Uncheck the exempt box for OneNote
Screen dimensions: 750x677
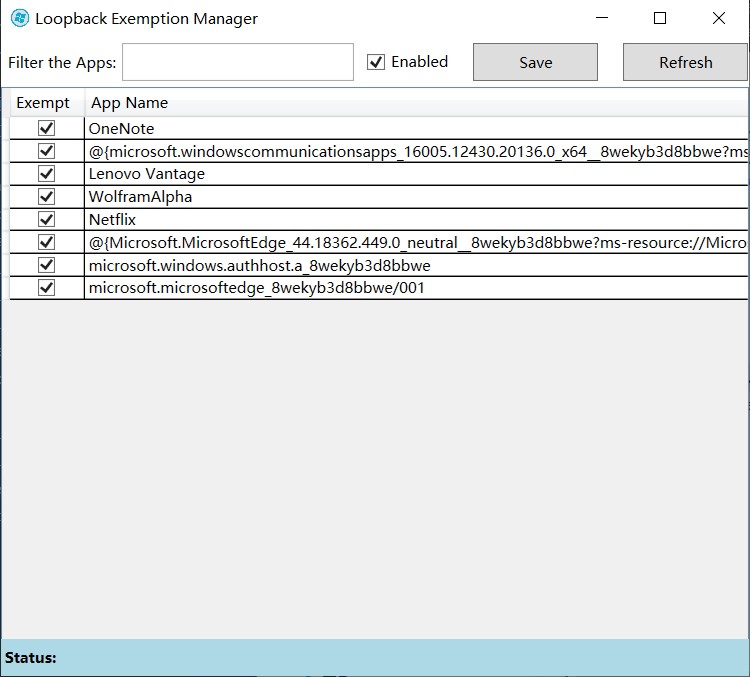tap(46, 128)
